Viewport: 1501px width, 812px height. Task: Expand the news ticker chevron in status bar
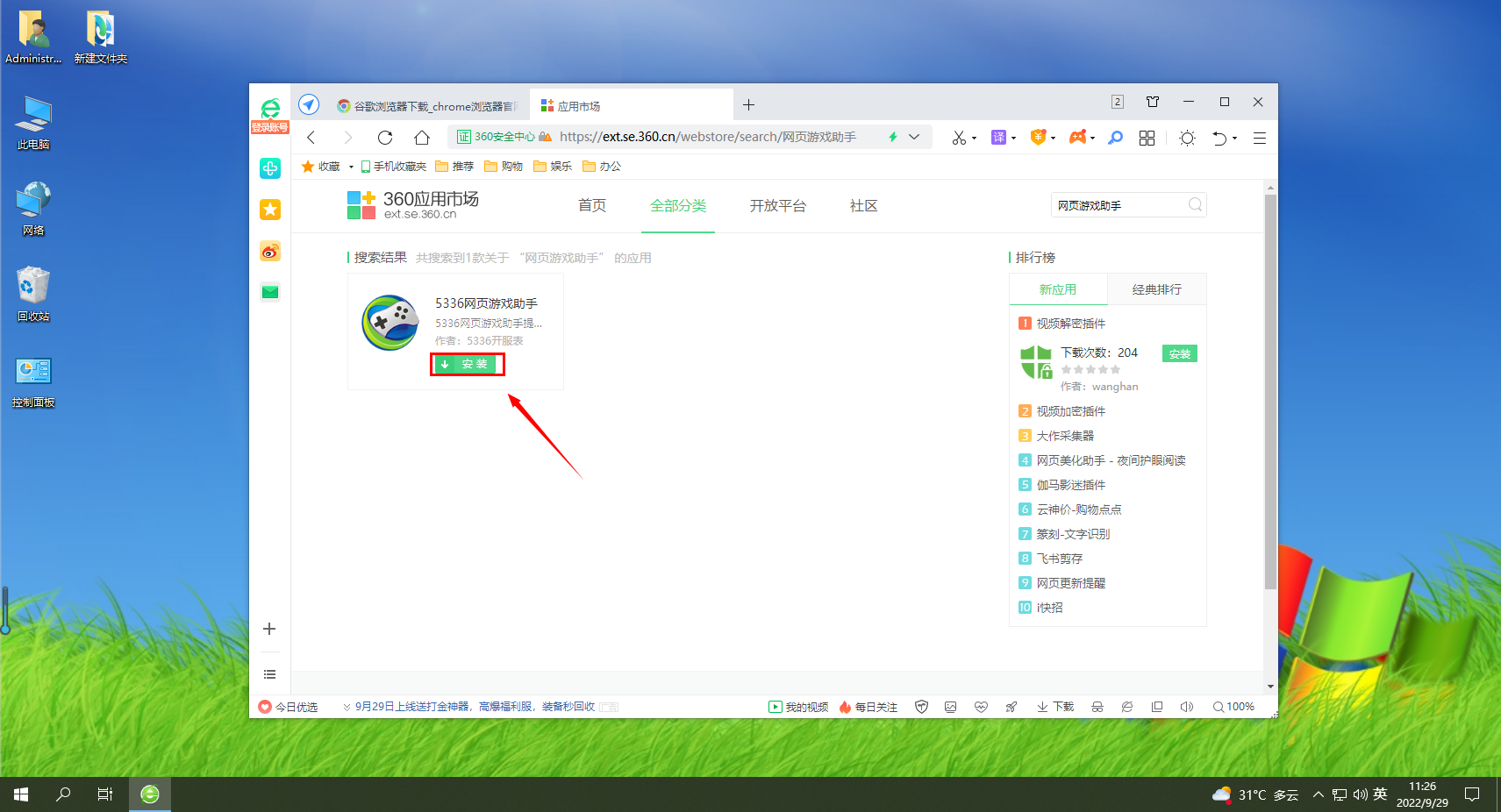tap(347, 707)
